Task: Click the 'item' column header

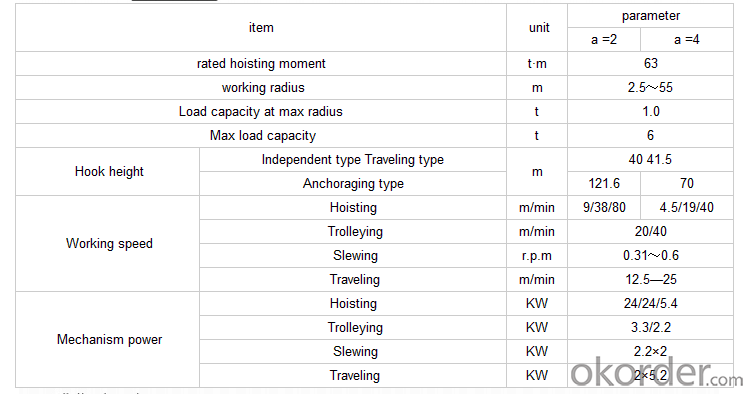Action: [x=261, y=28]
